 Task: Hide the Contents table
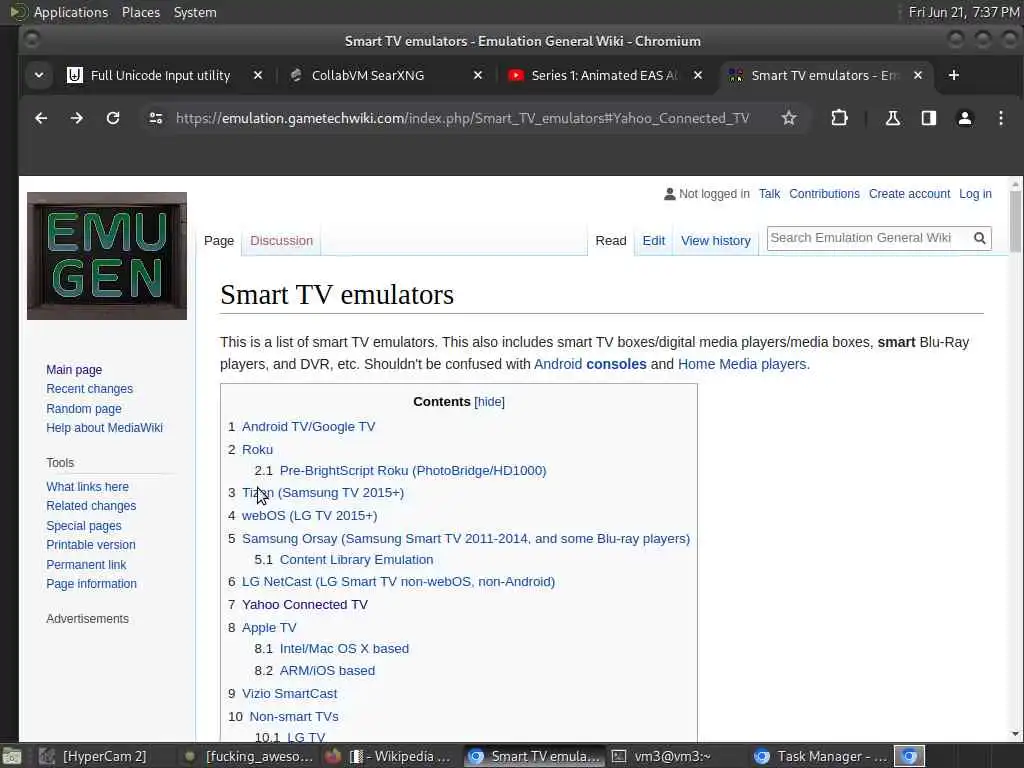(x=489, y=402)
